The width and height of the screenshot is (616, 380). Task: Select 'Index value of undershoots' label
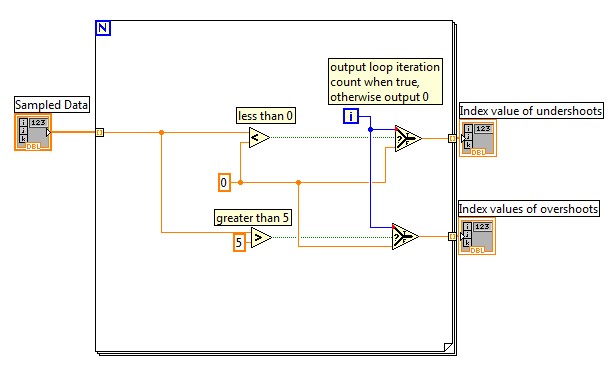pos(531,111)
